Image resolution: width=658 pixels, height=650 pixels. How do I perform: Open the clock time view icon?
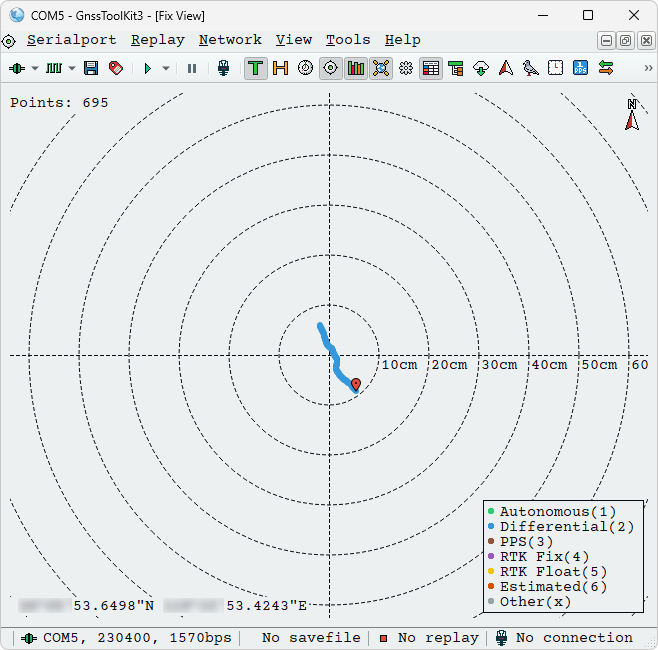point(556,68)
